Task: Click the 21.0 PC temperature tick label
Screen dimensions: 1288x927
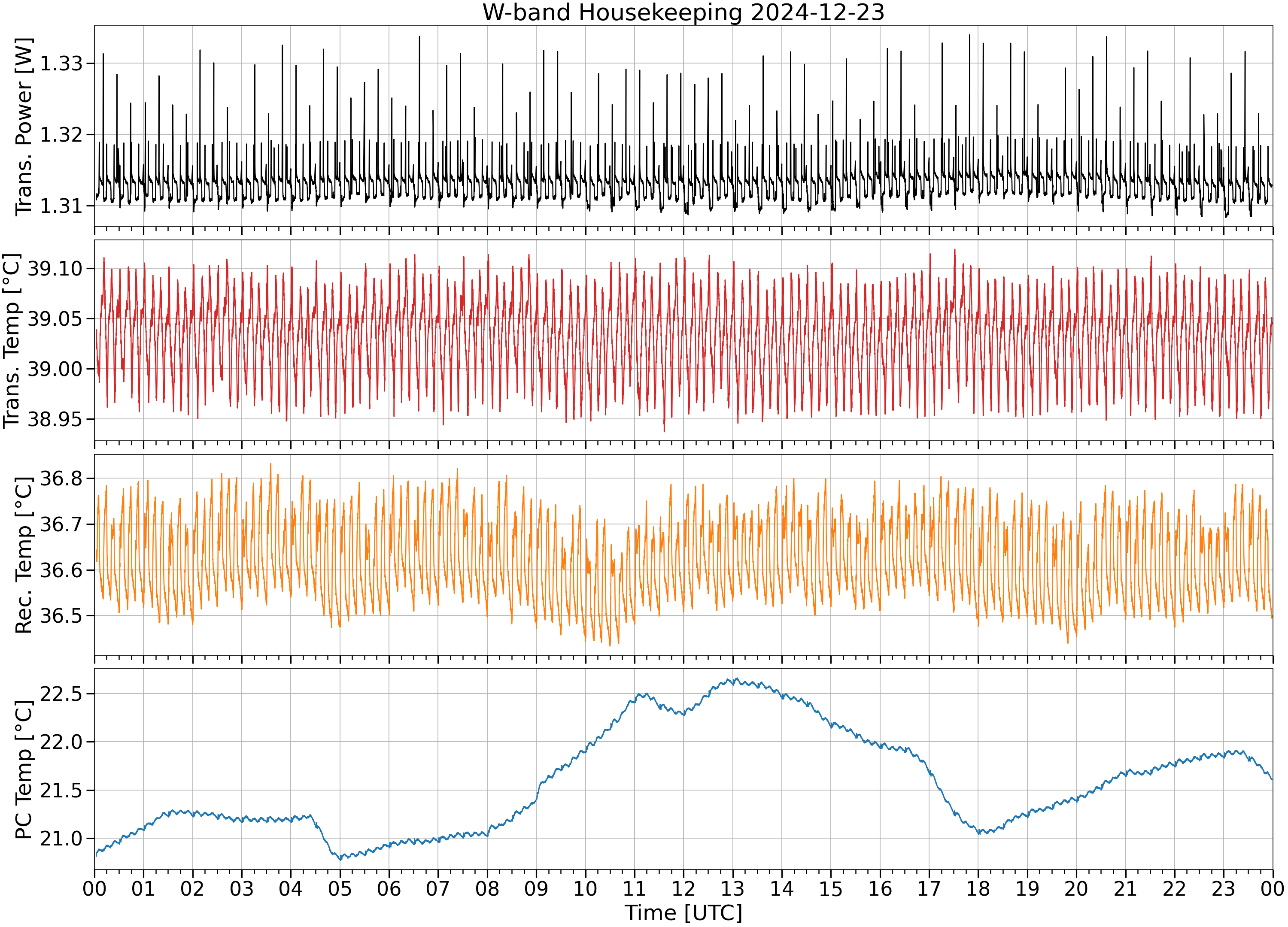Action: click(61, 839)
